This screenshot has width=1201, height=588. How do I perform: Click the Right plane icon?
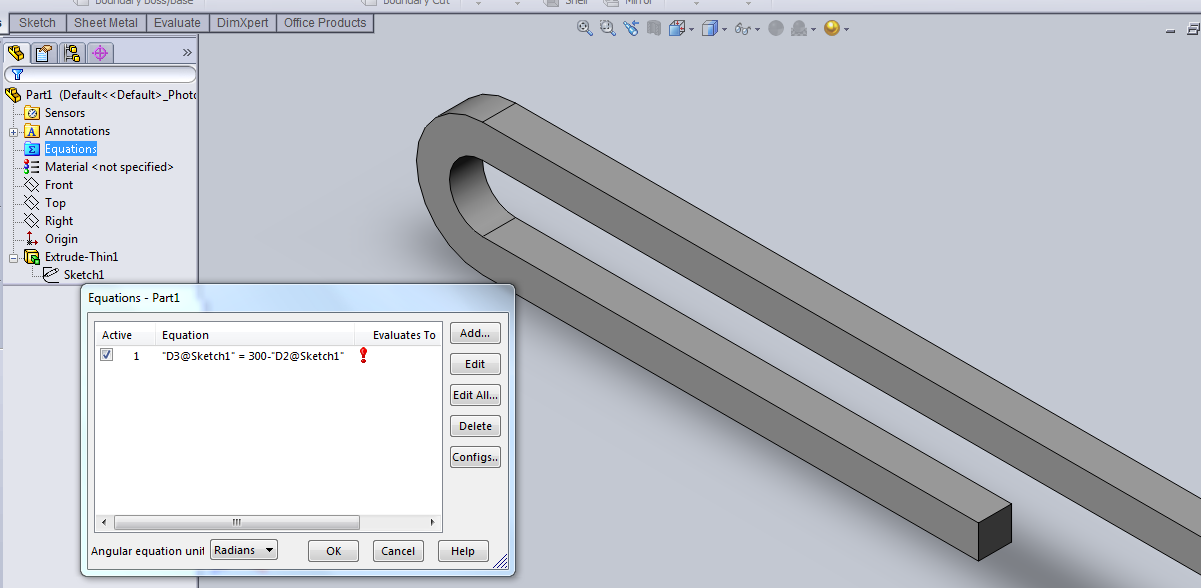click(32, 221)
